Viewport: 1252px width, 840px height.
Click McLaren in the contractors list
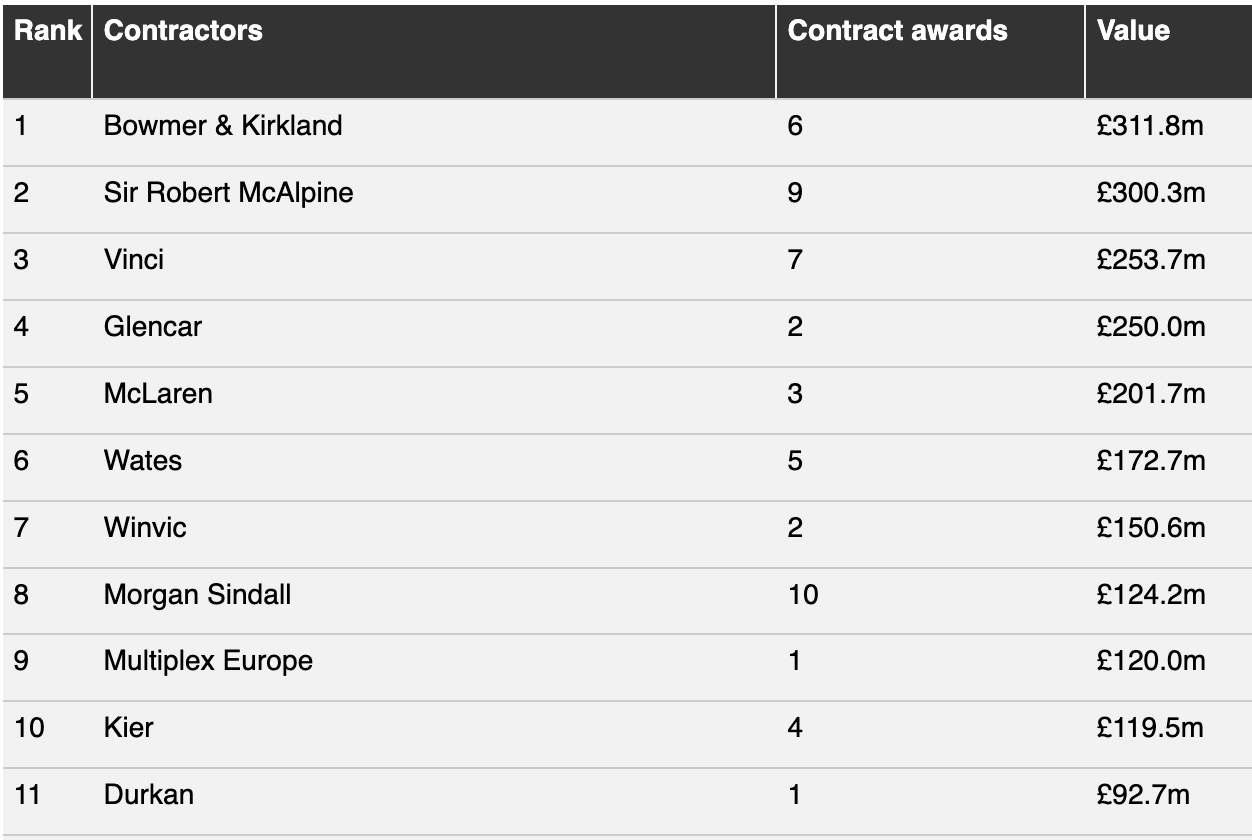[x=158, y=394]
